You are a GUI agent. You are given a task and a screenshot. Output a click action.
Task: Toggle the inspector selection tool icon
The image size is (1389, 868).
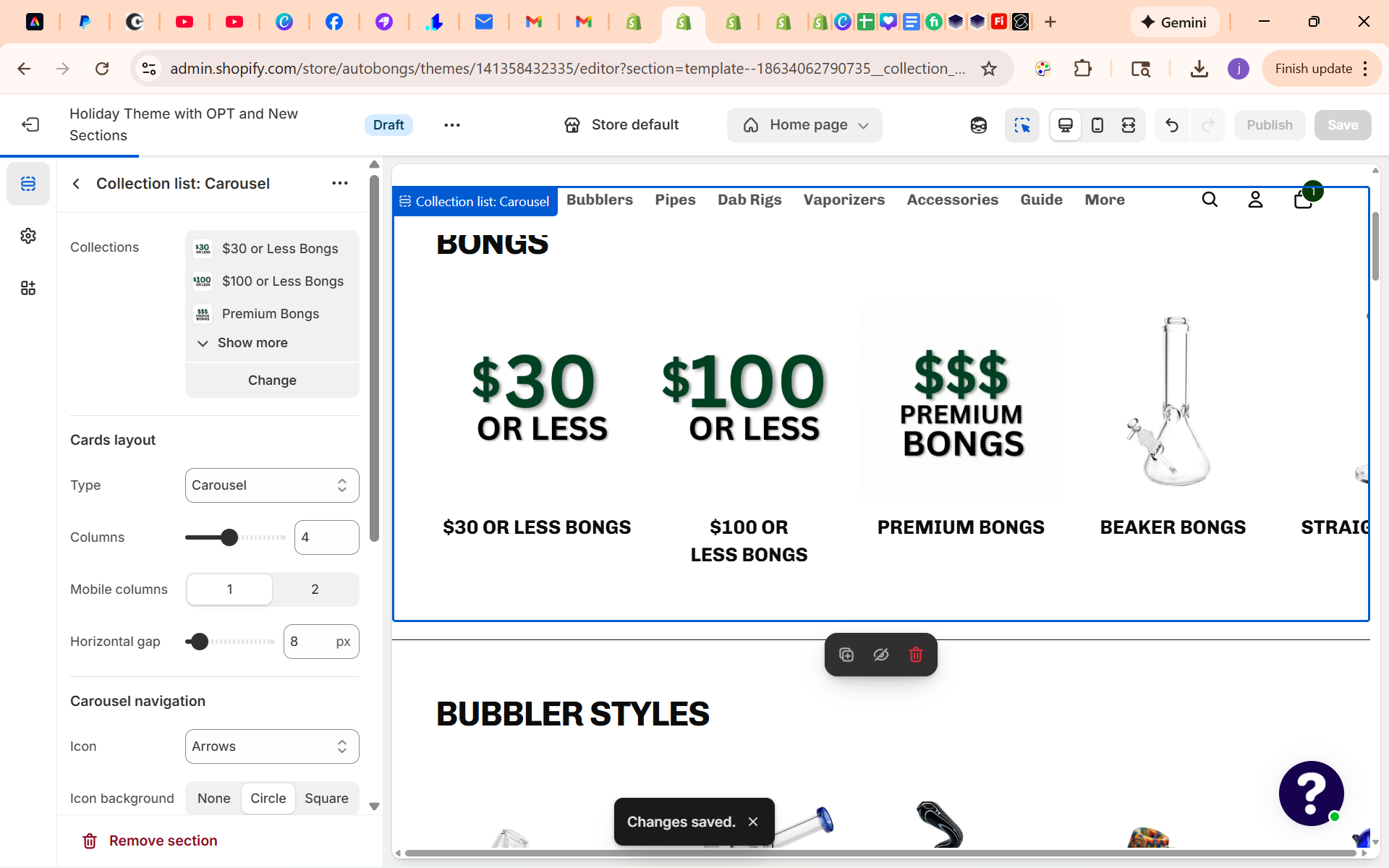1021,125
